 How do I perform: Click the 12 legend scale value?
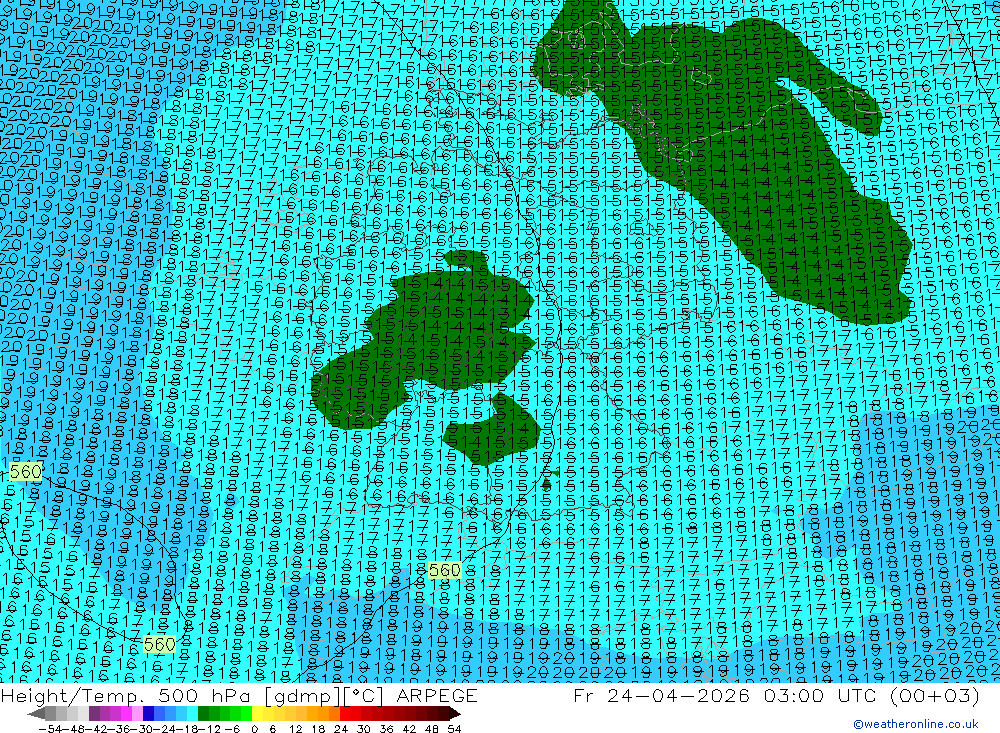pyautogui.click(x=295, y=729)
